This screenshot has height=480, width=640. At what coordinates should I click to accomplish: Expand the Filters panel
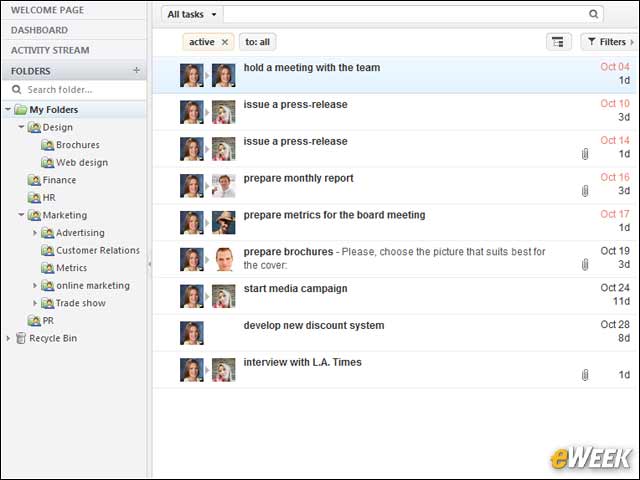610,42
